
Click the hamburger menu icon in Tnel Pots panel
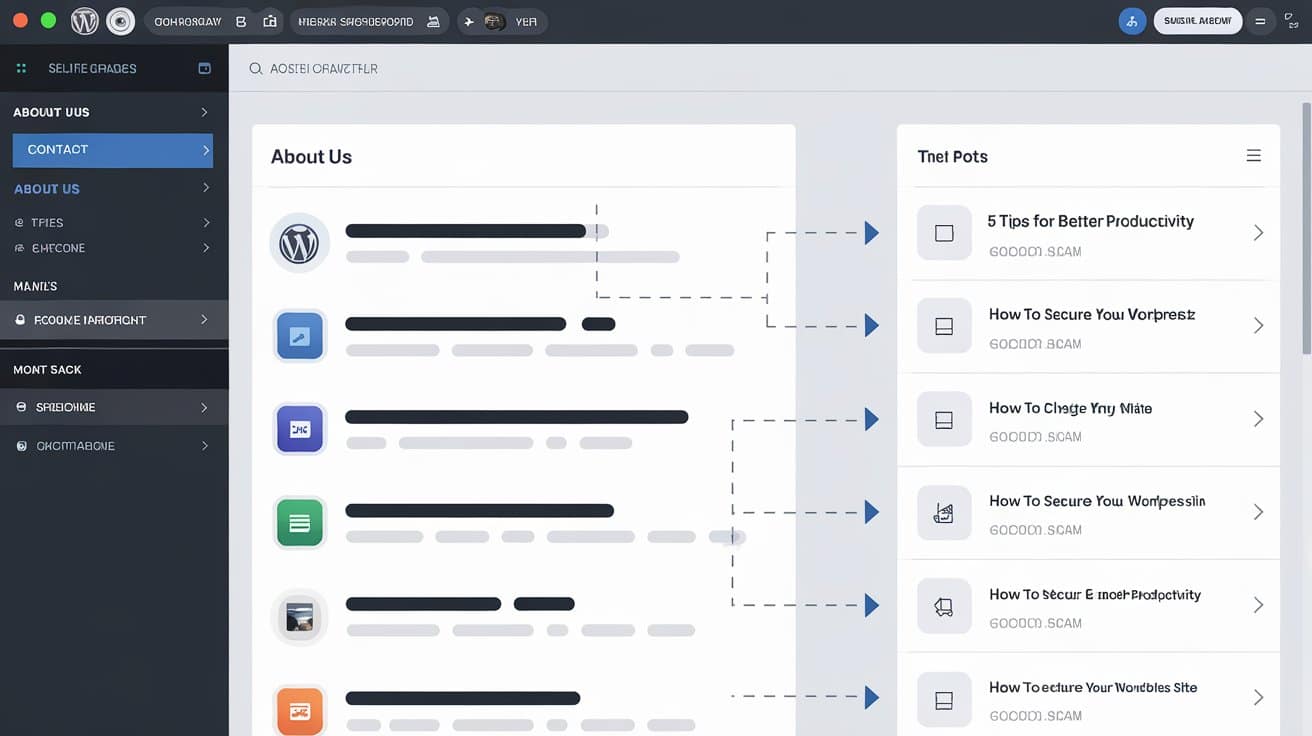click(x=1253, y=156)
